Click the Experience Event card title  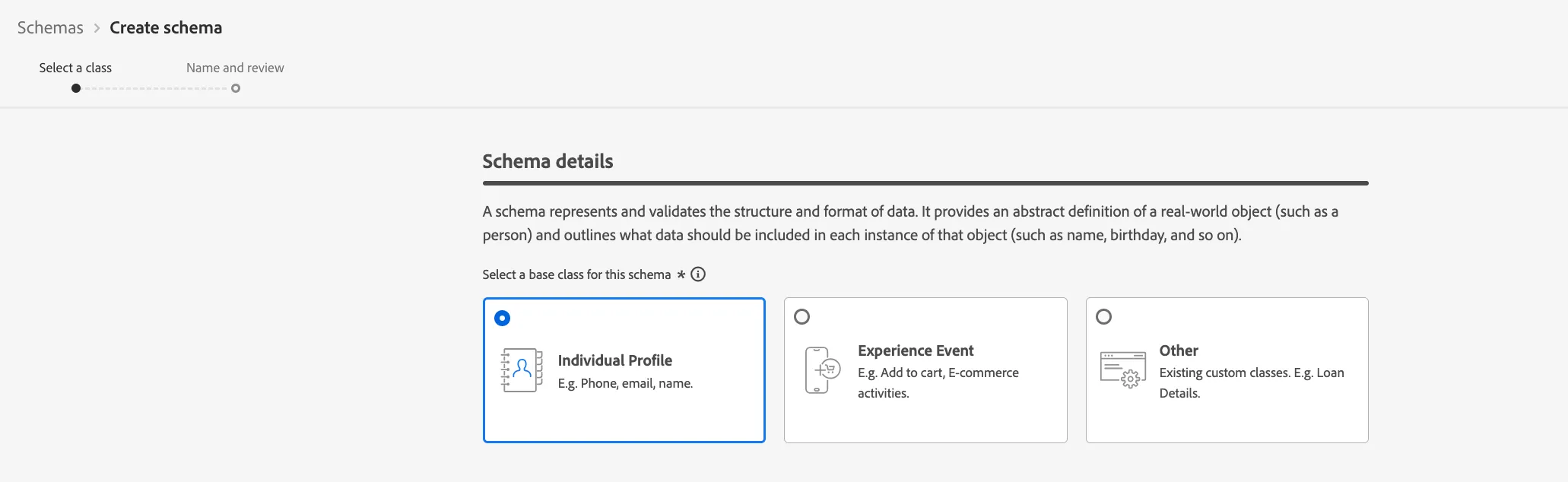coord(916,350)
